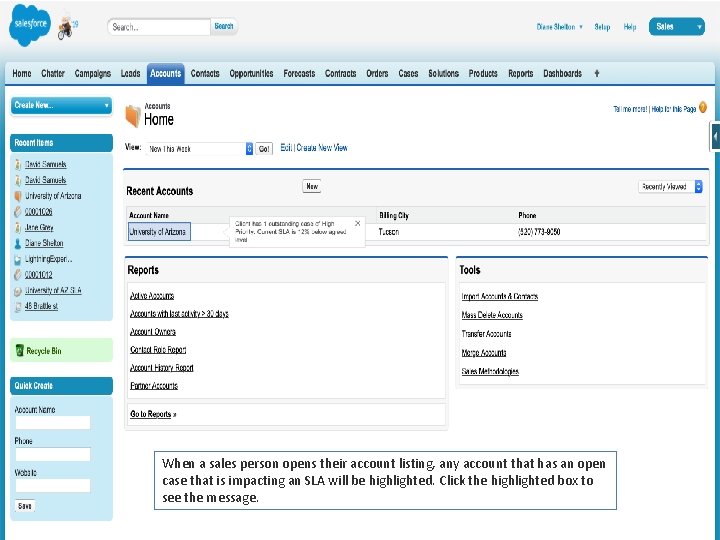Click the contact icon beside Jane Grey
Screen dimensions: 720x540
18,228
